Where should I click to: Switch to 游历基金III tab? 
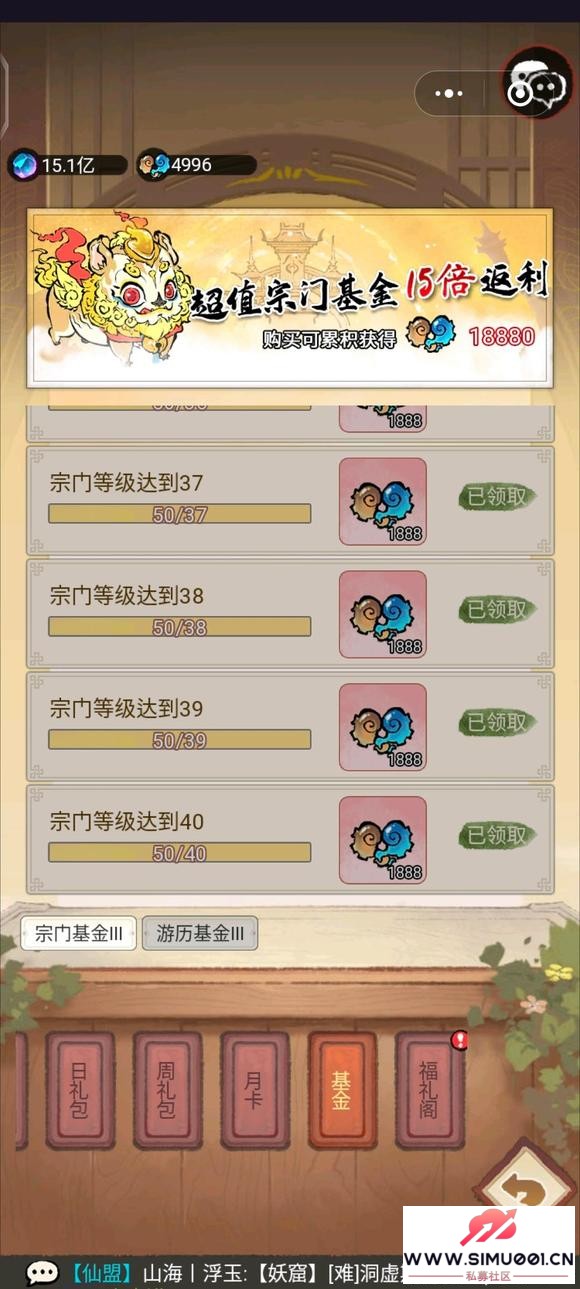pos(200,933)
